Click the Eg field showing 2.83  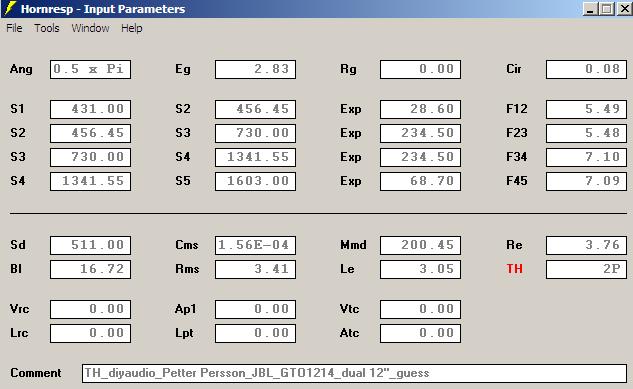click(255, 69)
